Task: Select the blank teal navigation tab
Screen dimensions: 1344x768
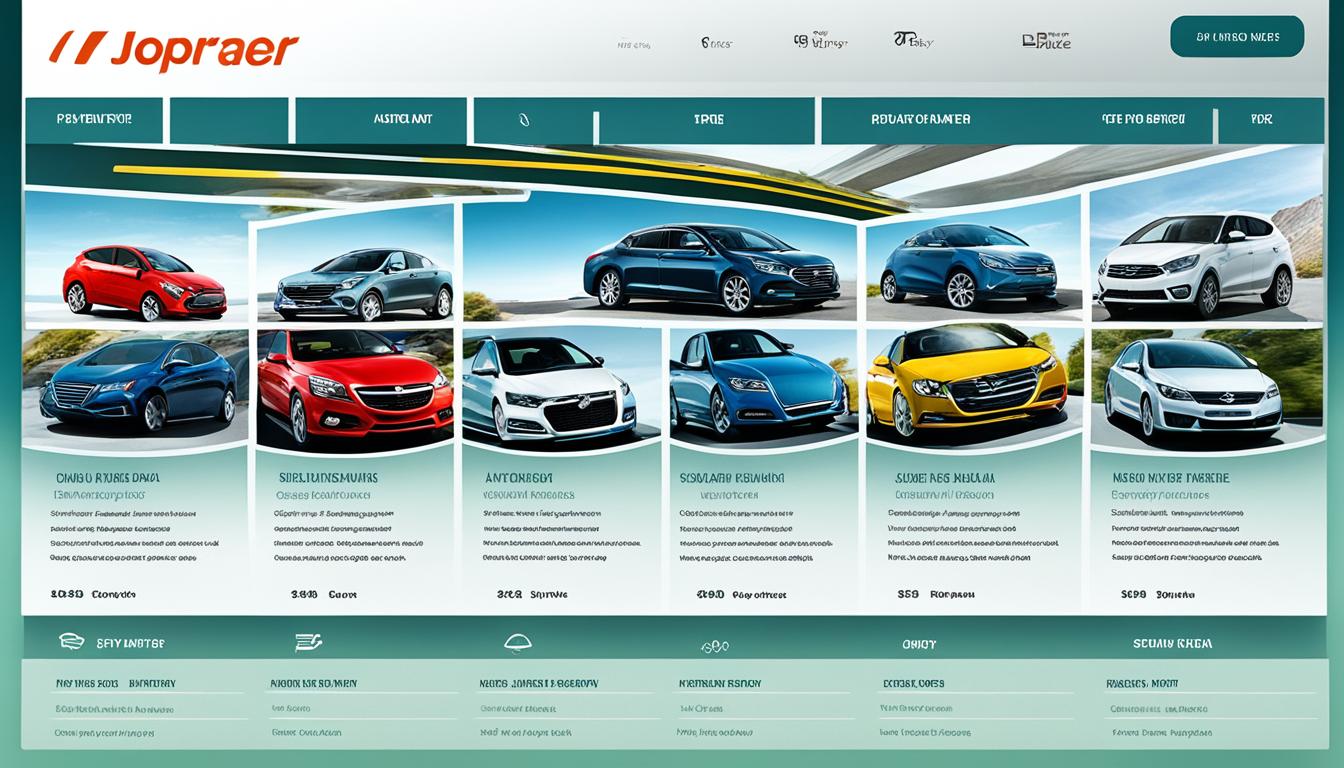Action: pyautogui.click(x=229, y=120)
